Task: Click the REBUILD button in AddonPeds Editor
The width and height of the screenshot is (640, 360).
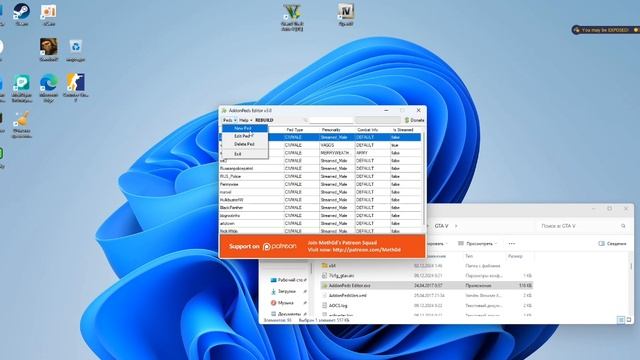Action: (264, 120)
